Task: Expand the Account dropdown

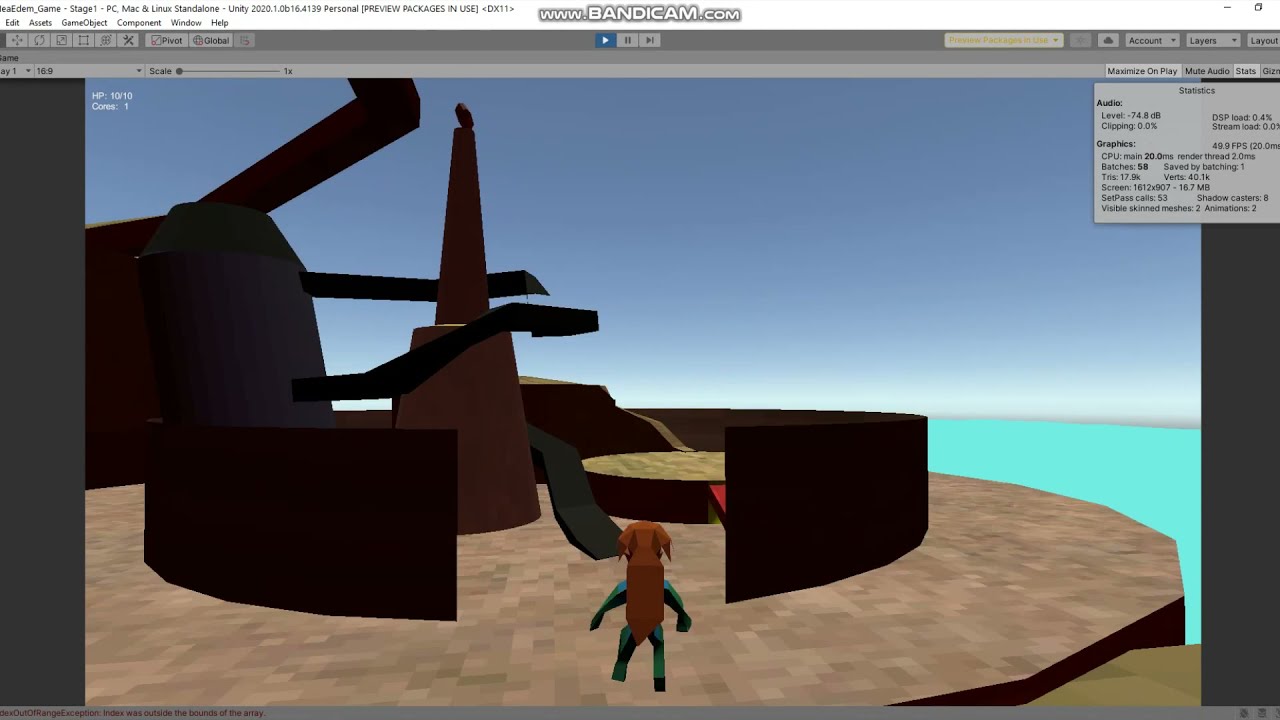Action: [1152, 40]
